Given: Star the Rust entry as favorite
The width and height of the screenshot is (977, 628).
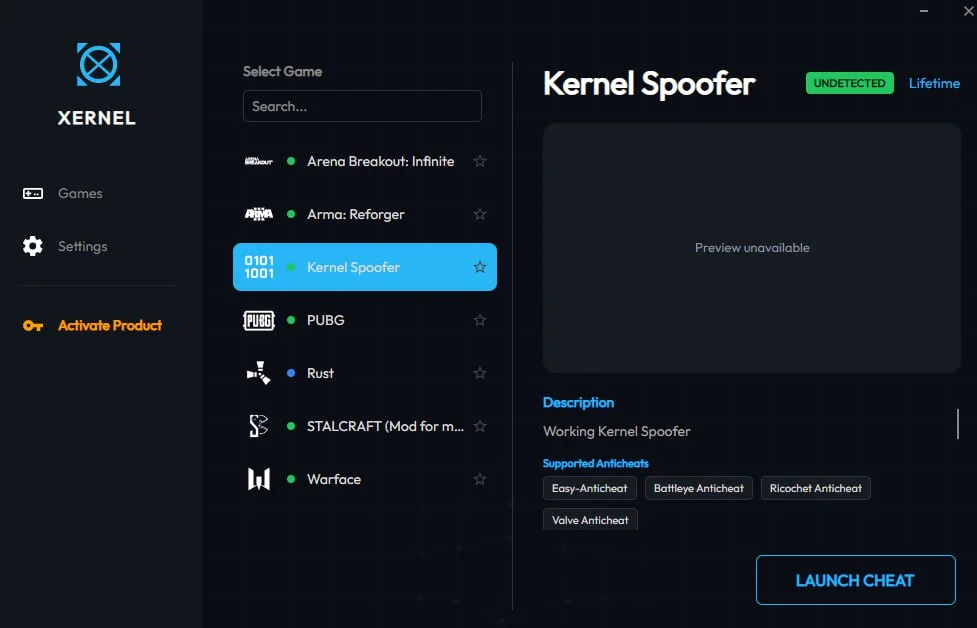Looking at the screenshot, I should (480, 373).
